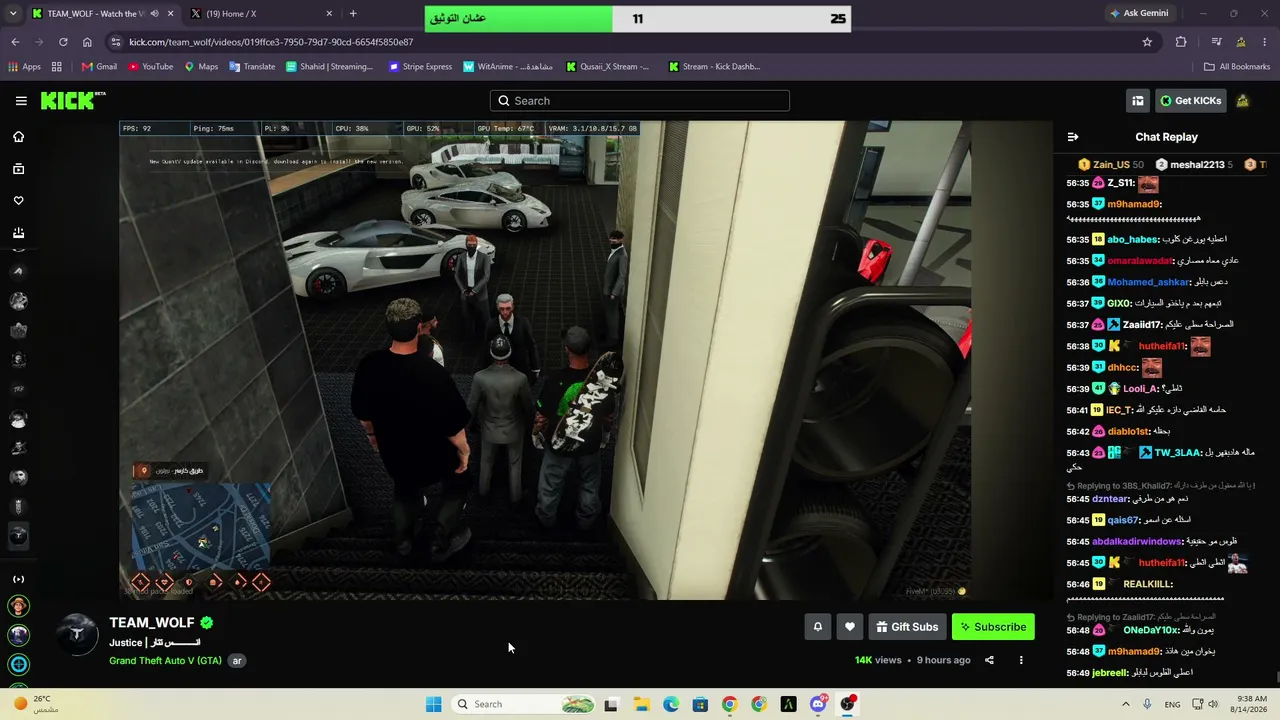
Task: Open the icon left of Get KICKs
Action: coord(1138,101)
